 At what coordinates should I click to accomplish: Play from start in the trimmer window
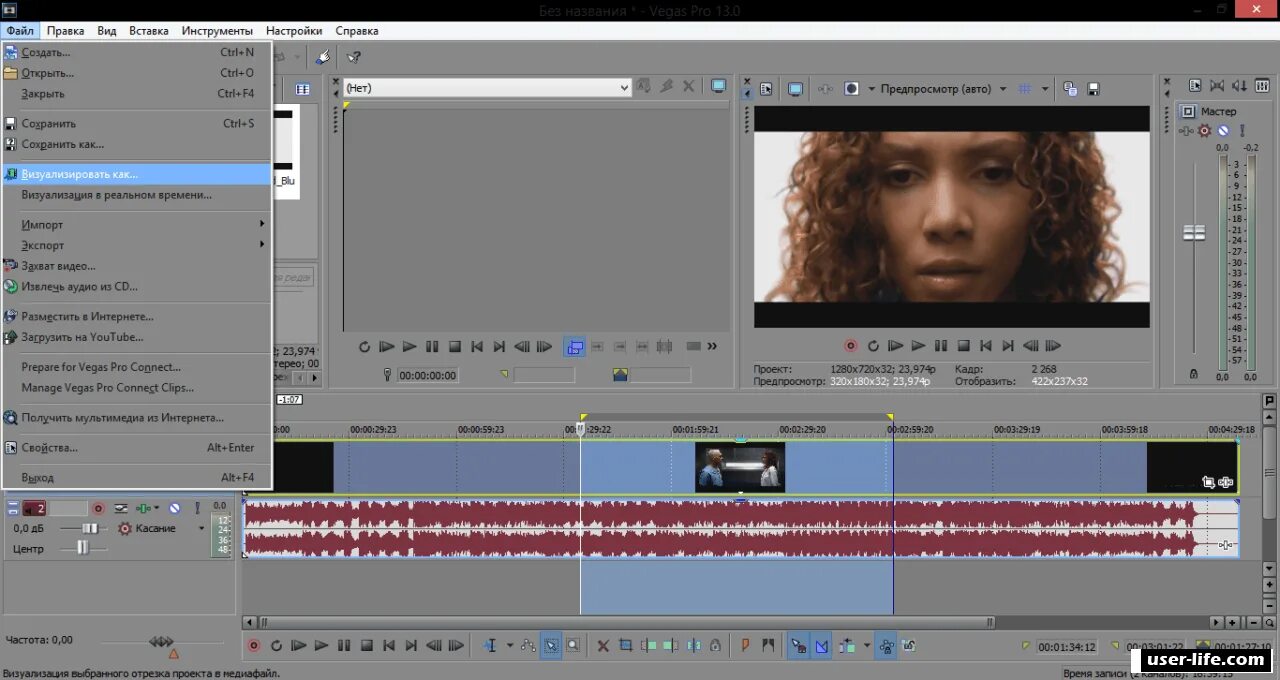pos(387,347)
